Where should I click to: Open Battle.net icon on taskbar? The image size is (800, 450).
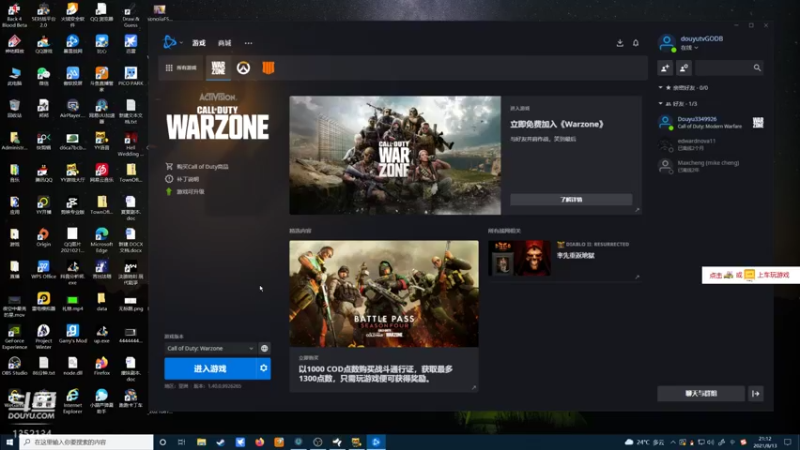pyautogui.click(x=376, y=442)
